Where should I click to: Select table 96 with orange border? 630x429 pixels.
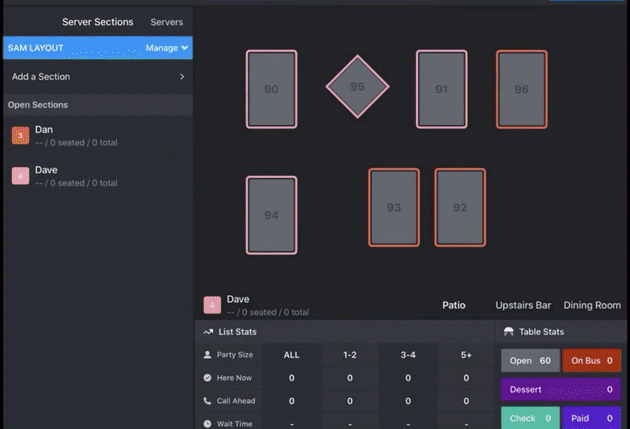522,89
